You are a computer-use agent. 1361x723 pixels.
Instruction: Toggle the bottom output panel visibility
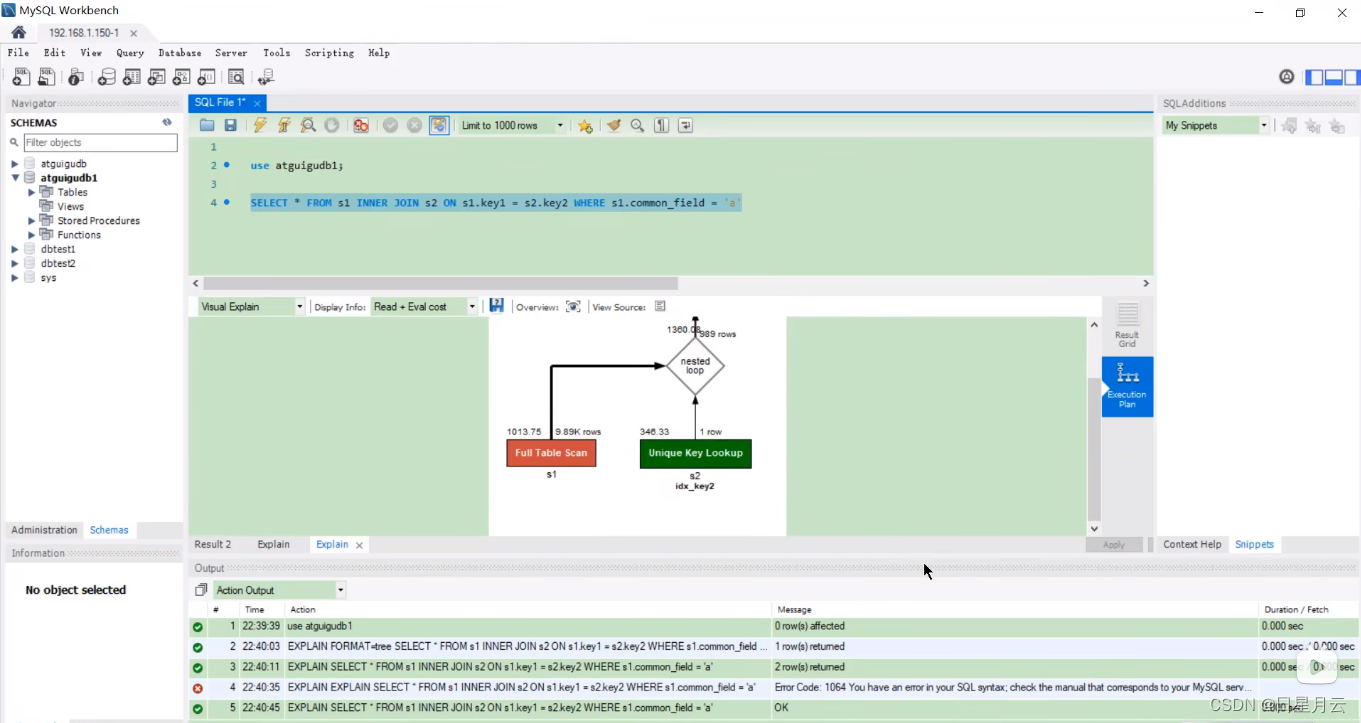coord(1333,77)
